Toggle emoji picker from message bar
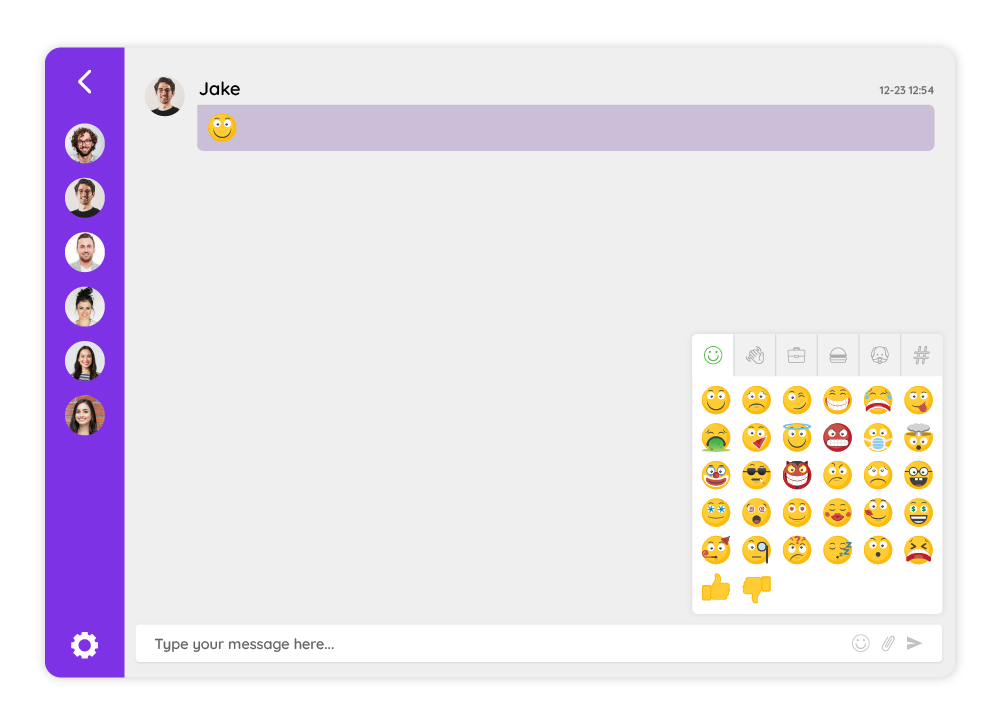This screenshot has height=725, width=1000. [860, 643]
